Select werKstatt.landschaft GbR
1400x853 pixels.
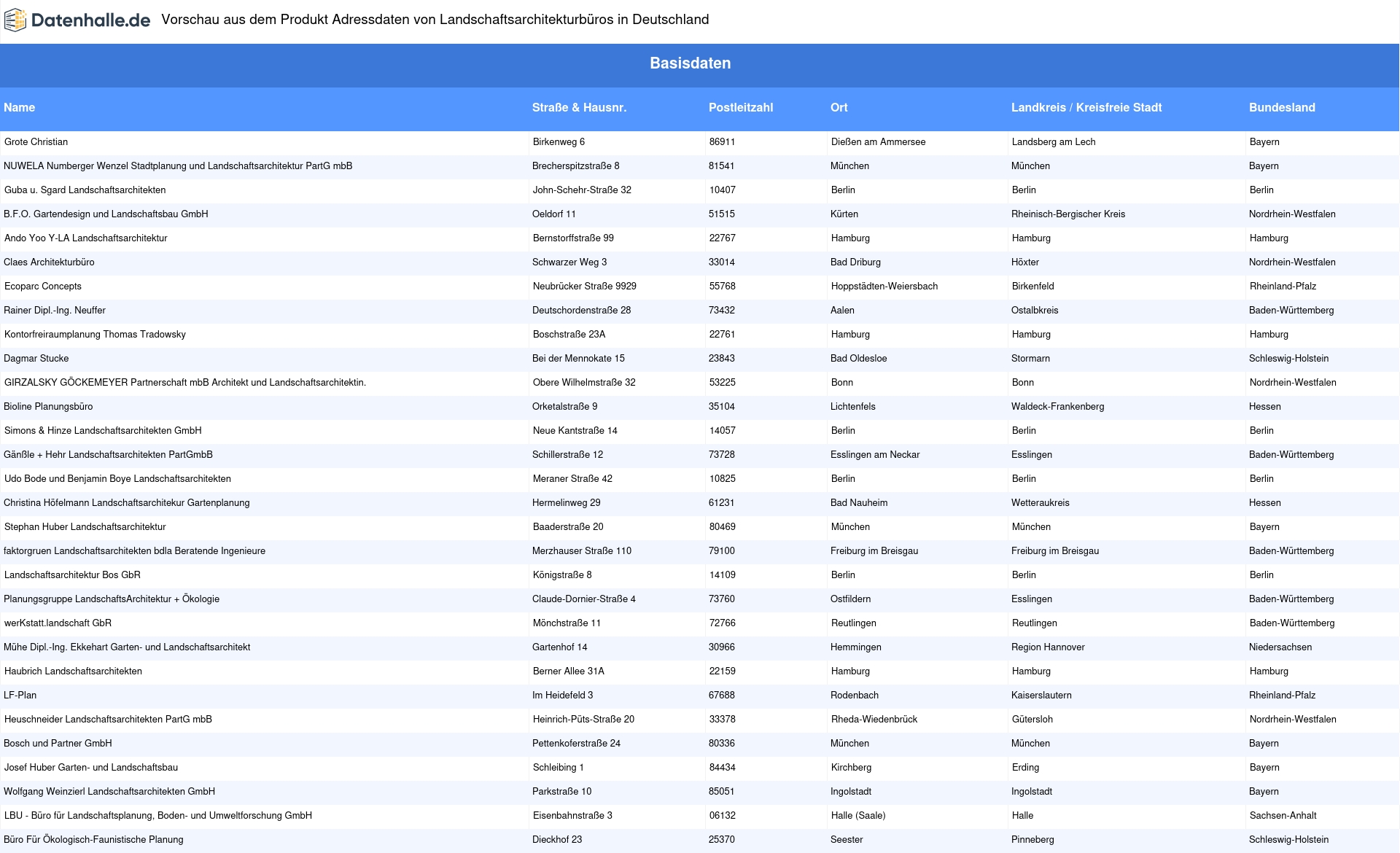[58, 623]
